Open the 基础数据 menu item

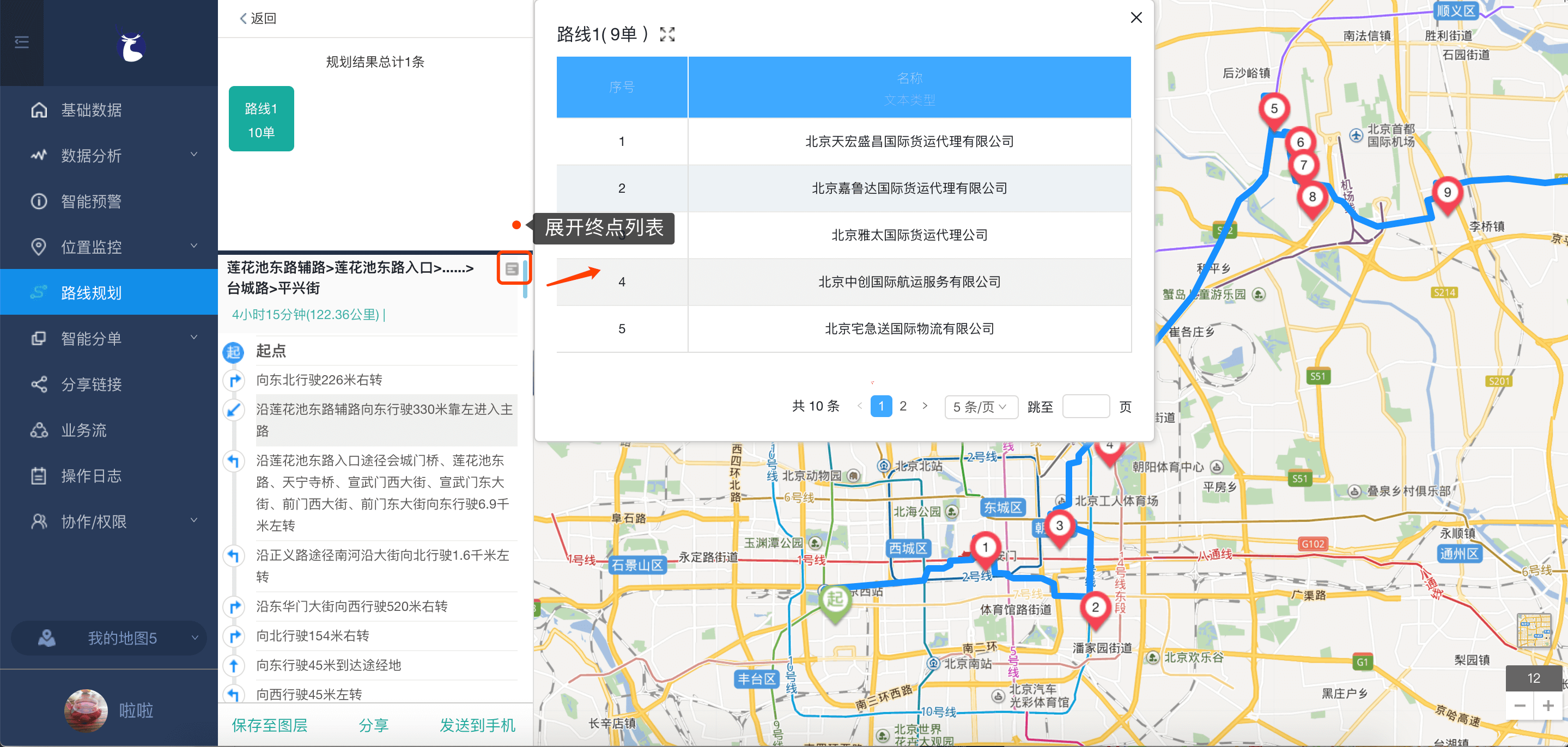coord(109,110)
